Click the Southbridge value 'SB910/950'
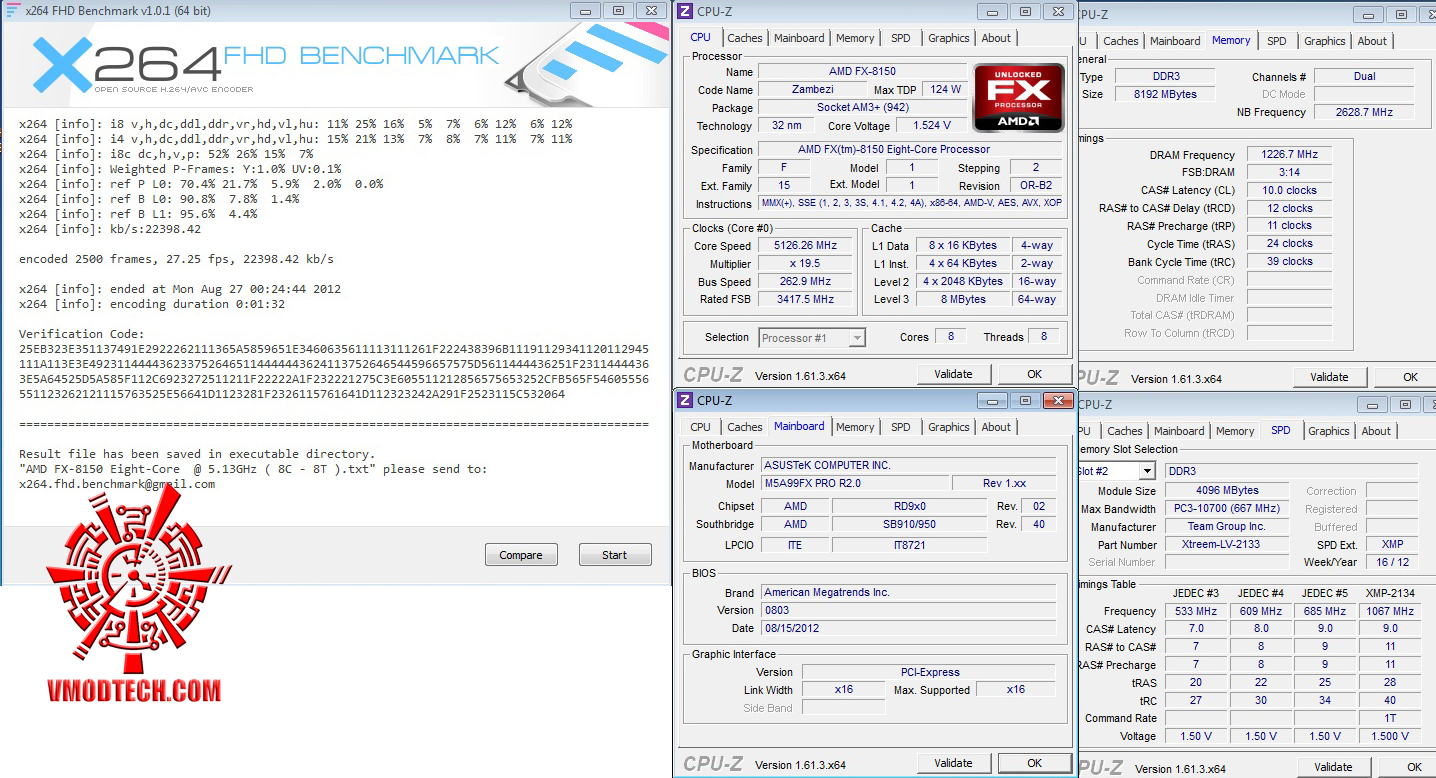Viewport: 1436px width, 778px height. [x=909, y=525]
